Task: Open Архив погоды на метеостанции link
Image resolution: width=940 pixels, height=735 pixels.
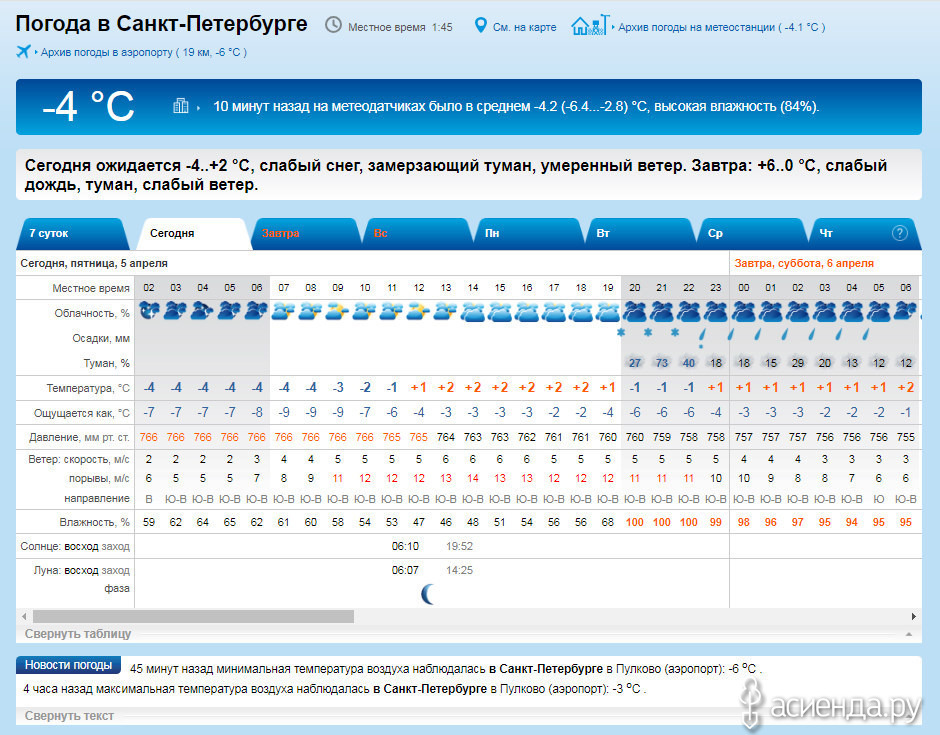Action: click(x=721, y=28)
